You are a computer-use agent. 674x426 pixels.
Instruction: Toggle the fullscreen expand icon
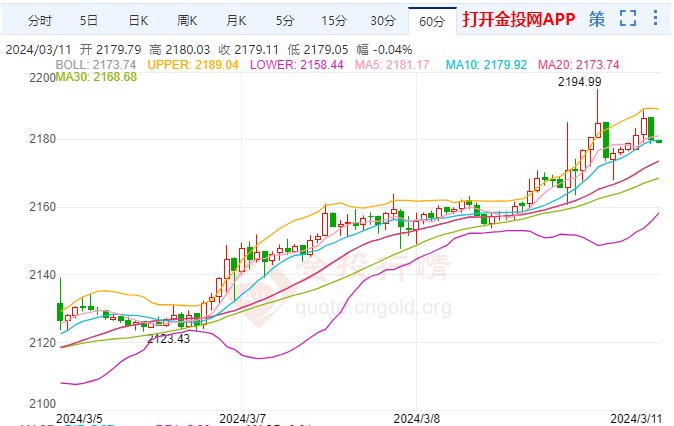(x=628, y=18)
